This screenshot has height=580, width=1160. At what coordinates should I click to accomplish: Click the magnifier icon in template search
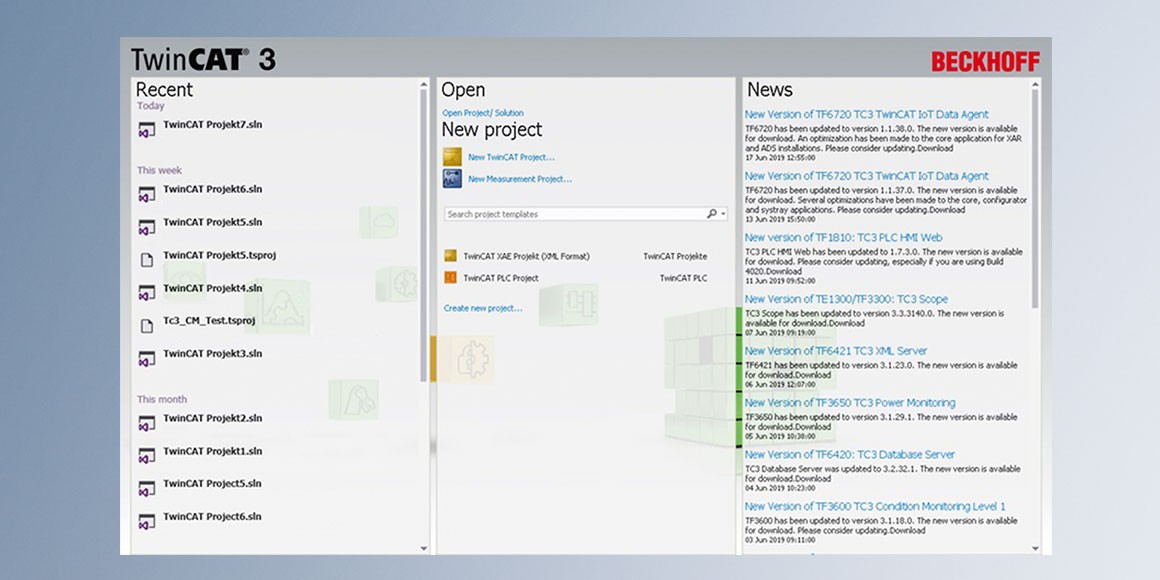click(x=711, y=214)
